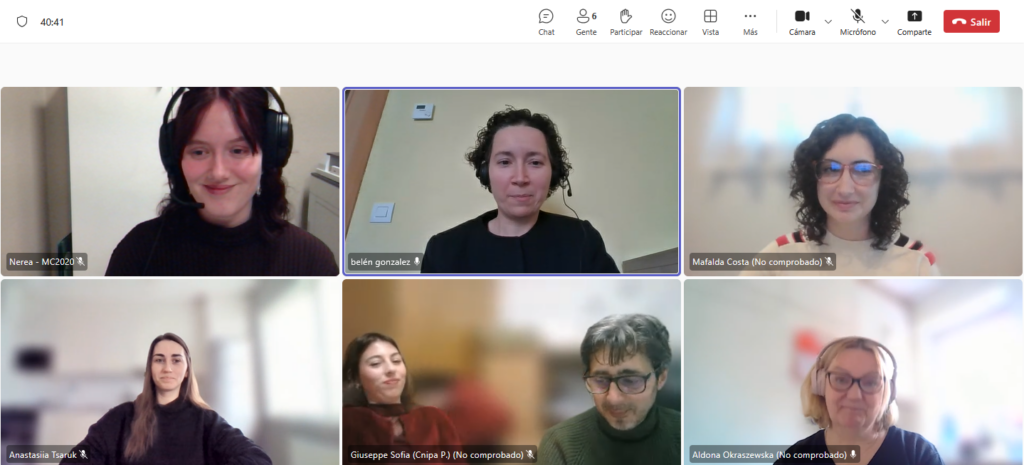Click Aldona Okraszewska muted mic icon
Screen dimensions: 1024x465
[x=853, y=454]
